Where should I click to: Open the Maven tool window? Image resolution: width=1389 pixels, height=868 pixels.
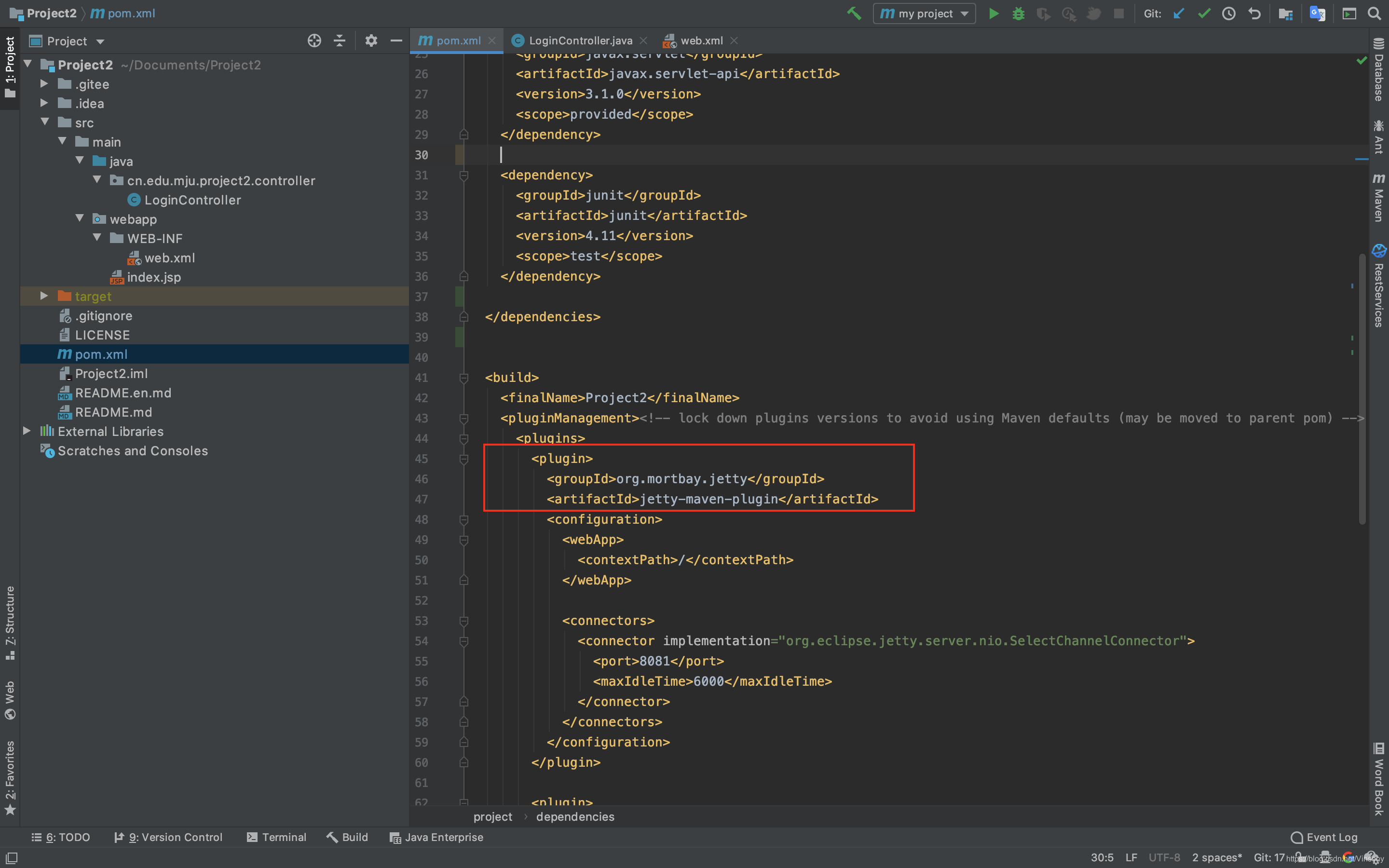click(1379, 198)
